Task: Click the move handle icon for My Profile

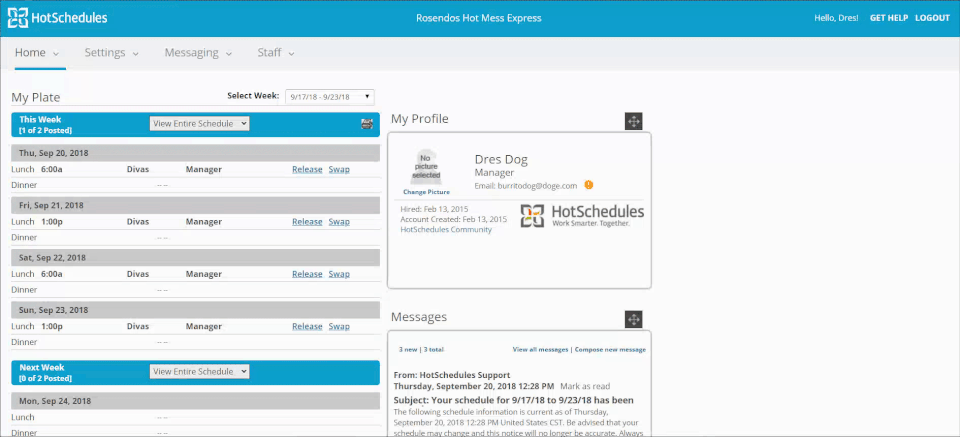Action: click(x=634, y=121)
